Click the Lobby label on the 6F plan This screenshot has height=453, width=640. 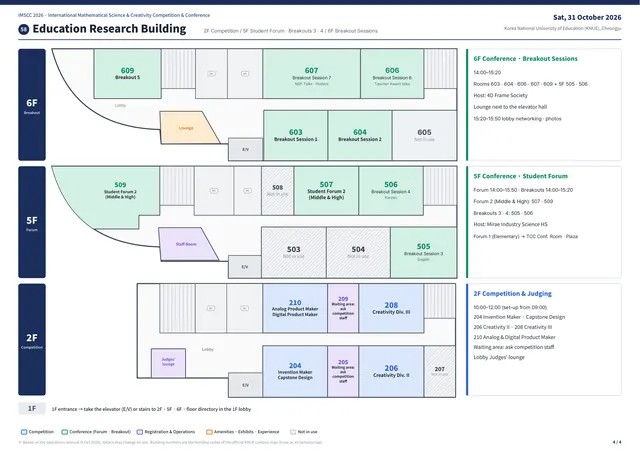click(120, 105)
